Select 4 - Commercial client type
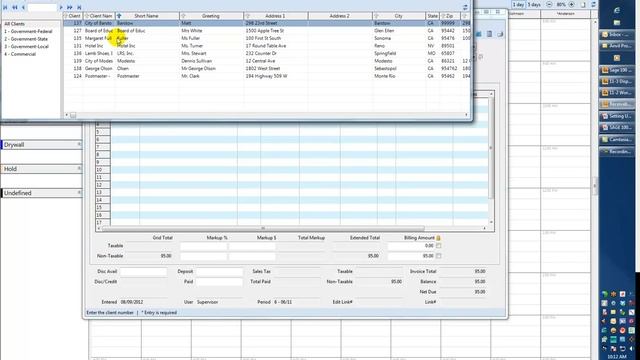The height and width of the screenshot is (360, 640). tap(20, 54)
